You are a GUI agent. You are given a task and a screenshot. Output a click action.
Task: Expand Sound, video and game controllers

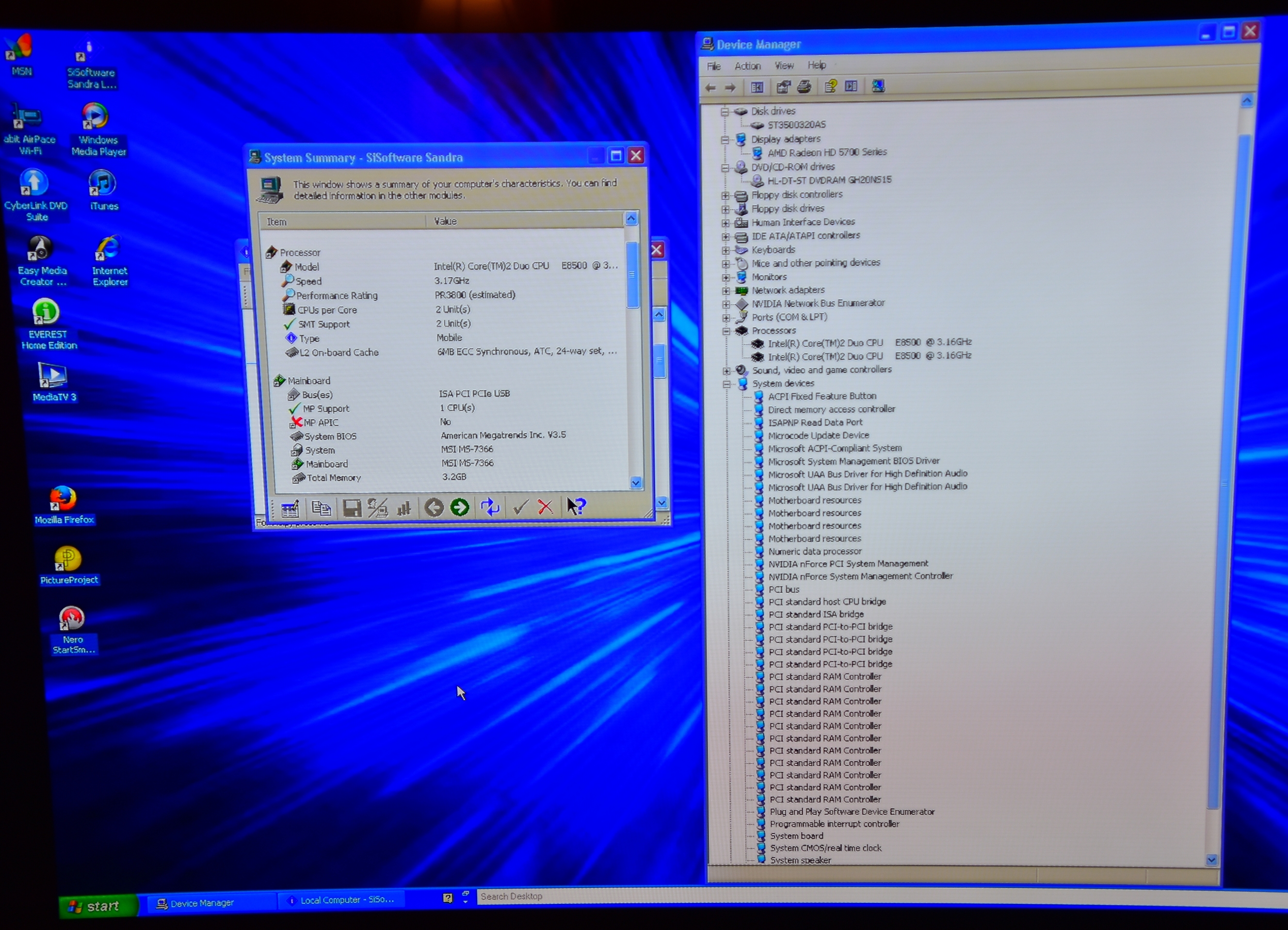click(726, 371)
